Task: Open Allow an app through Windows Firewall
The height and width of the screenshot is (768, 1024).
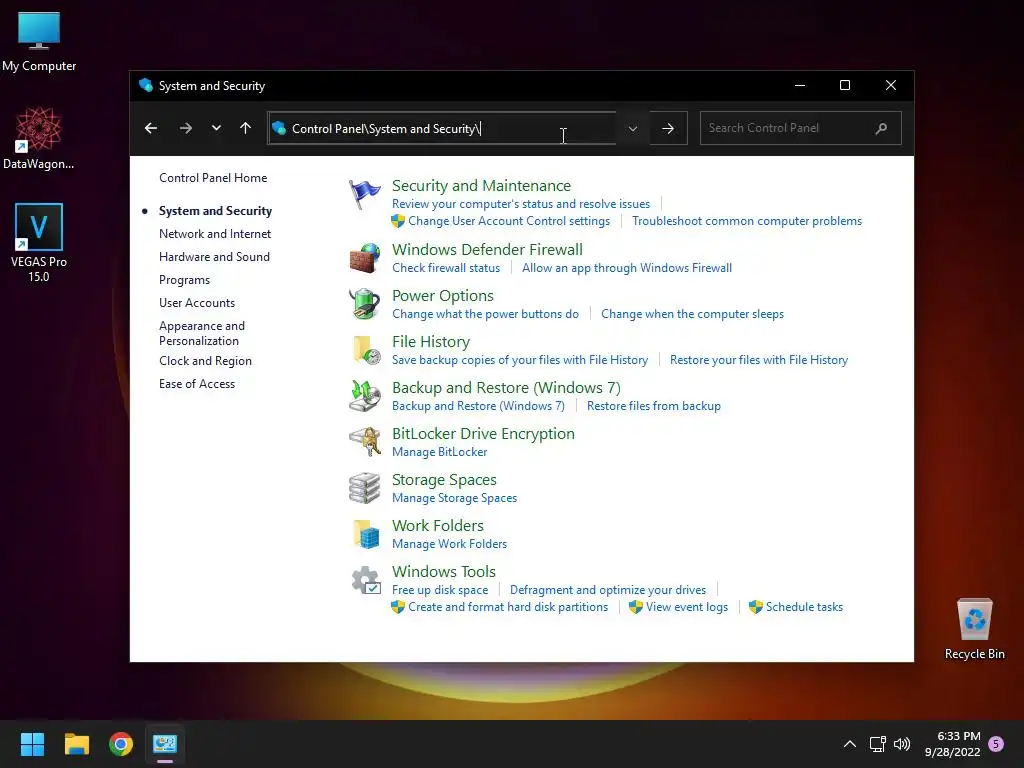Action: tap(626, 268)
